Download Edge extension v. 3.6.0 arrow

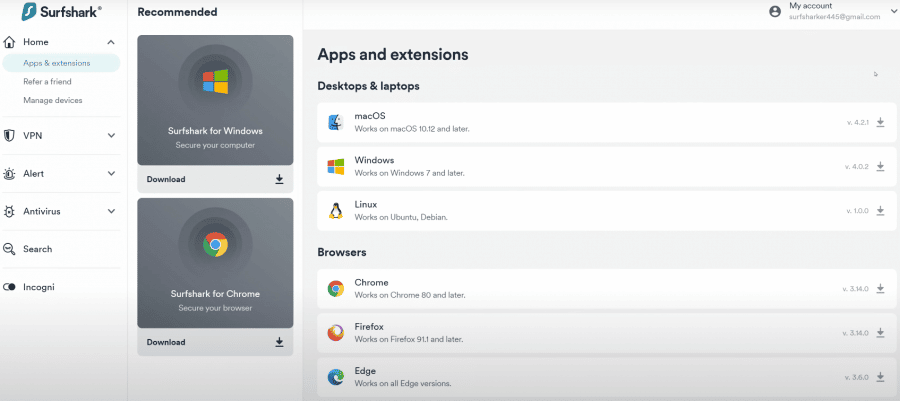tap(880, 377)
